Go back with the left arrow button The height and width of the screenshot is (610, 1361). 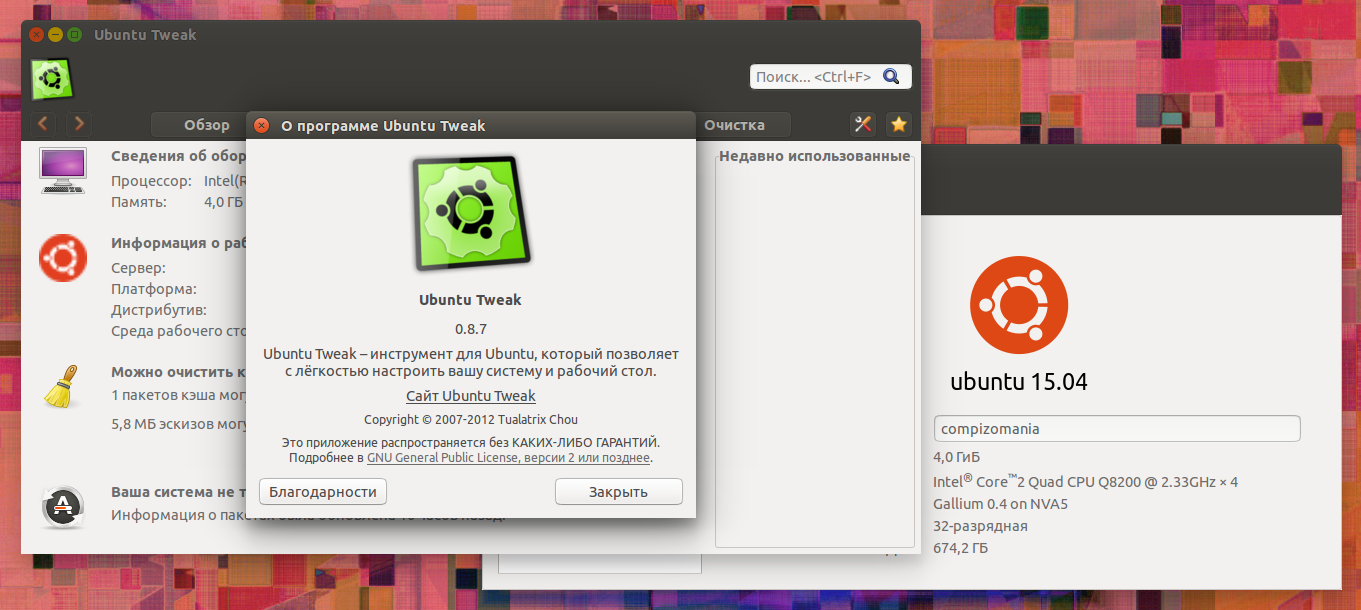(43, 124)
